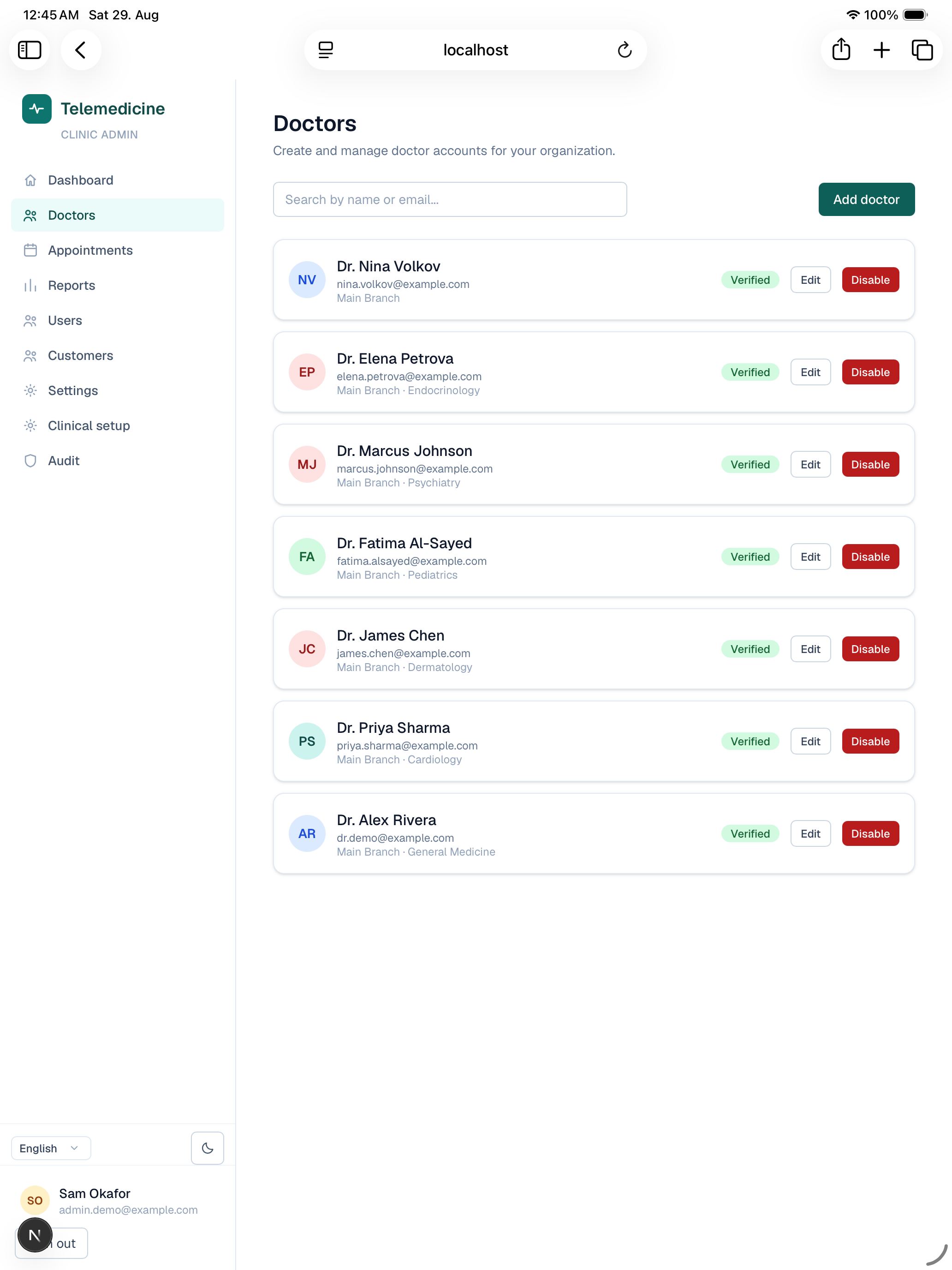
Task: Disable Dr. Fatima Al-Sayed
Action: coord(870,557)
